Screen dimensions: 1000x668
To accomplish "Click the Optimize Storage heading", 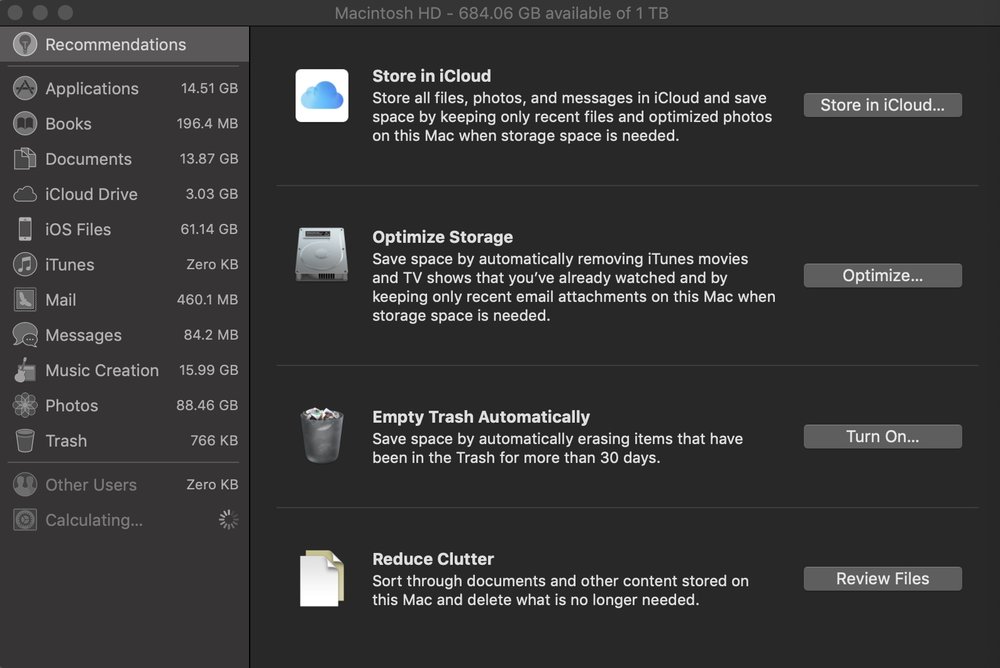I will pyautogui.click(x=443, y=237).
